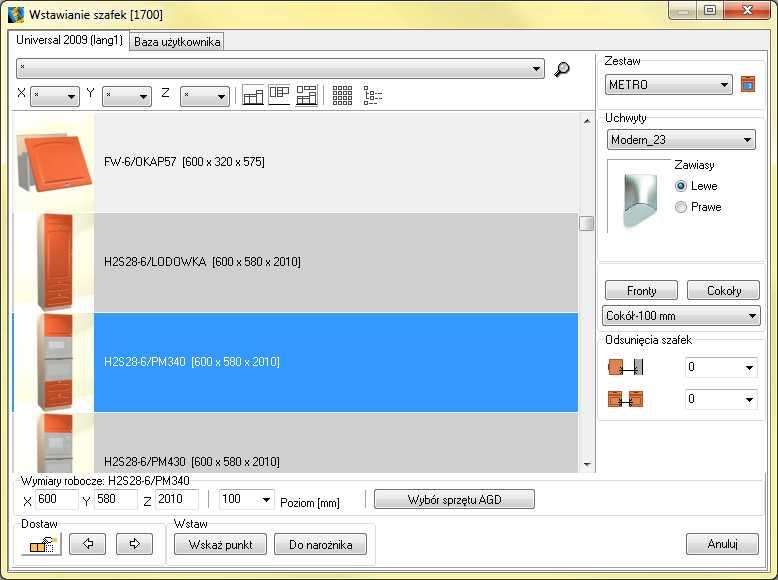
Task: Select the H2S28-6/LODOWKA list row
Action: point(295,262)
